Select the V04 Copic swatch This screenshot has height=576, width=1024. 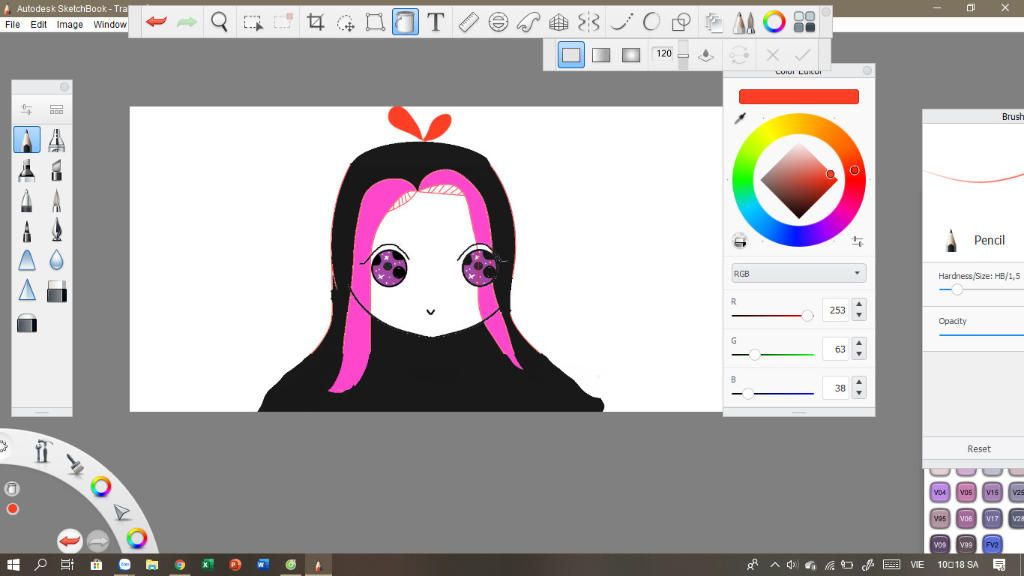[940, 492]
